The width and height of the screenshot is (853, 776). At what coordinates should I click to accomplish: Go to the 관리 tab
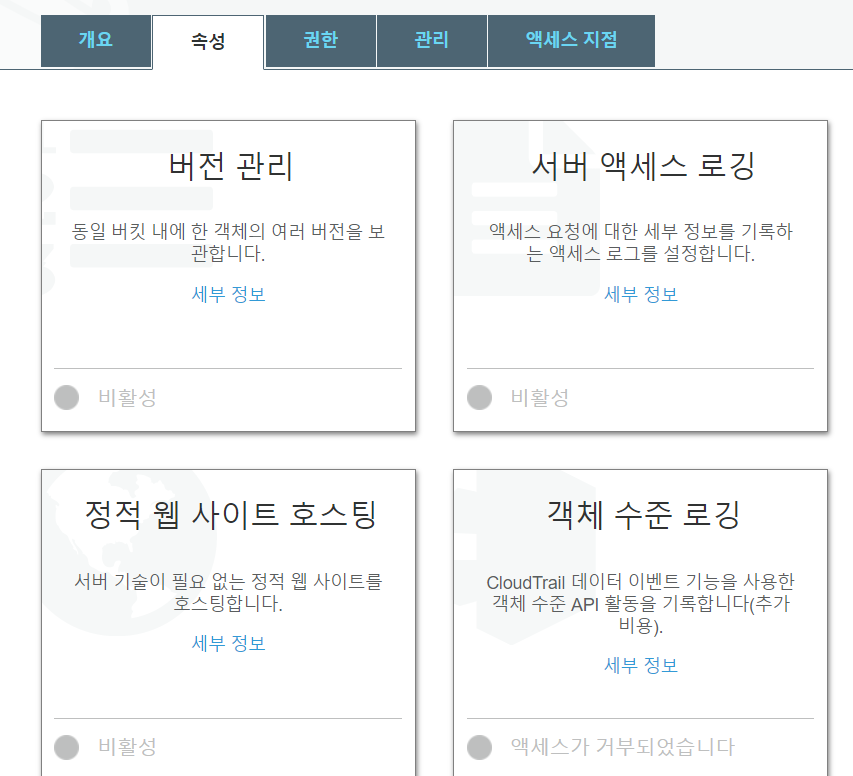click(x=431, y=41)
